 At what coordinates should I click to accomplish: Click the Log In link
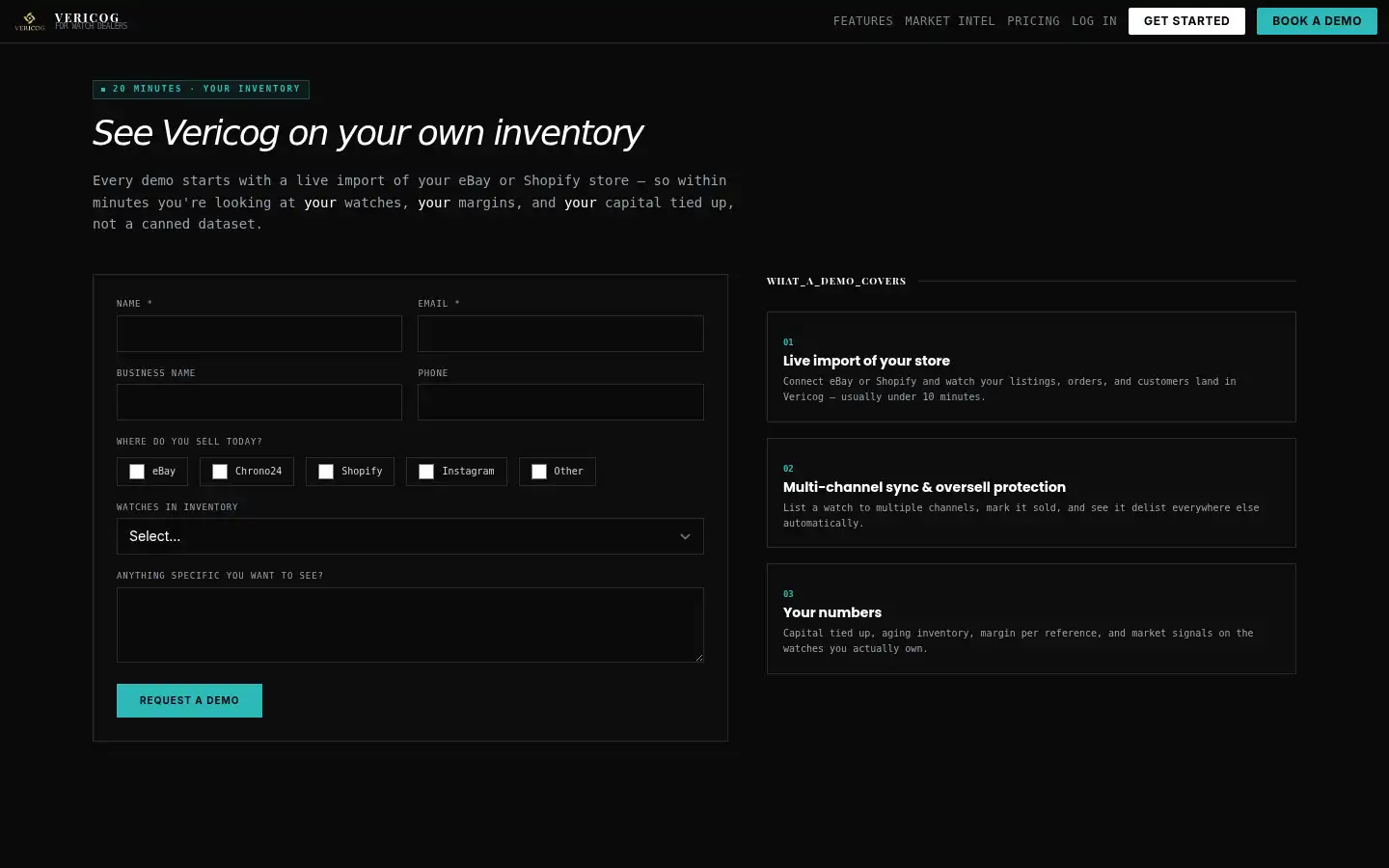pyautogui.click(x=1094, y=21)
